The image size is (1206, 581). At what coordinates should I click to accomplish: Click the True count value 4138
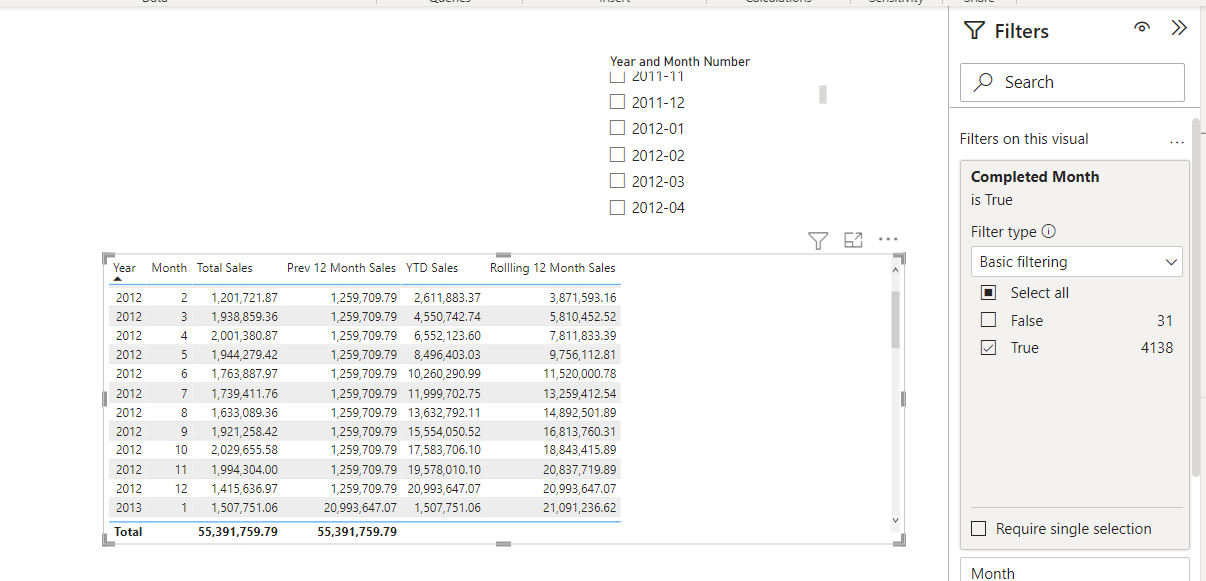click(x=1157, y=348)
